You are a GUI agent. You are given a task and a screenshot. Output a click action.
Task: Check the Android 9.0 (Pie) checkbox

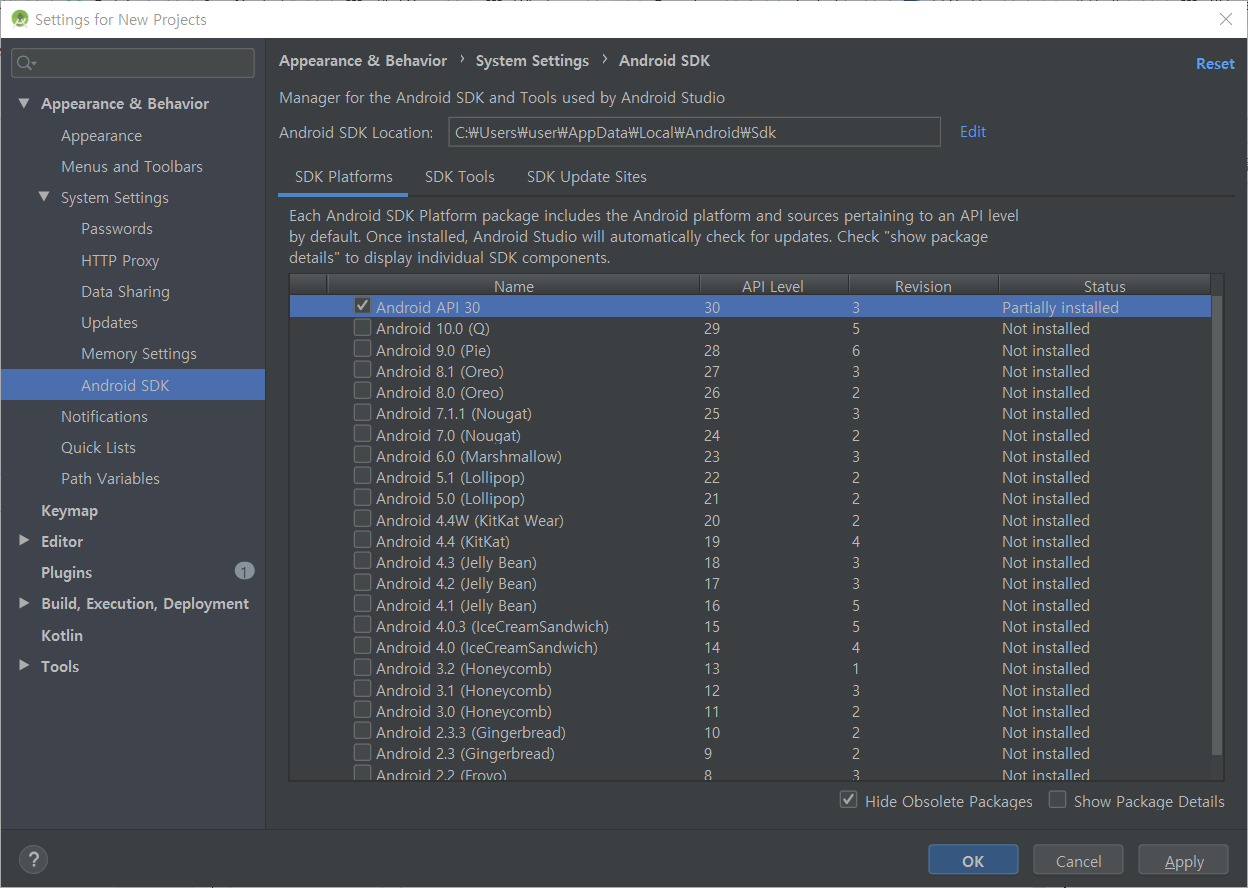point(362,349)
